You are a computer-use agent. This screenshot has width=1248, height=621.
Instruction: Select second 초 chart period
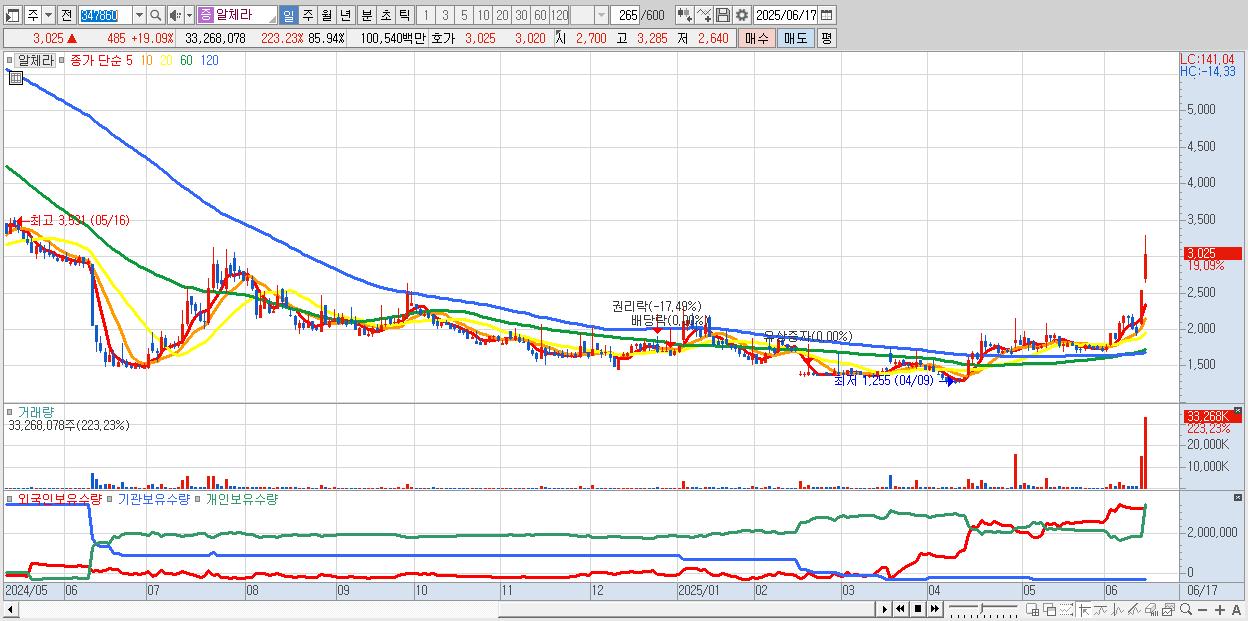(x=385, y=15)
